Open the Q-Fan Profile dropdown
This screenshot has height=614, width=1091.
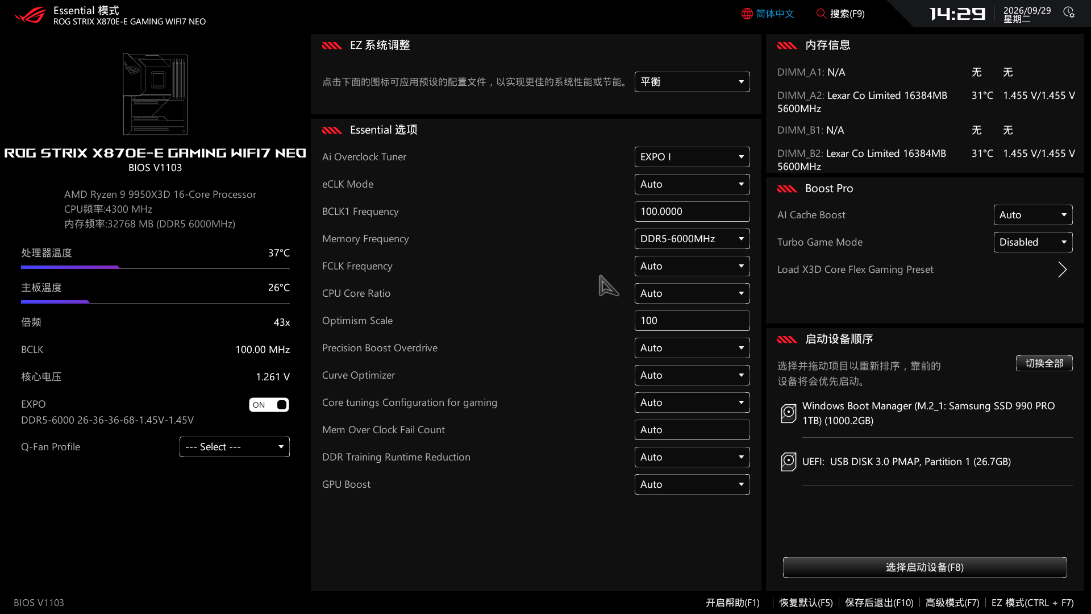click(234, 447)
